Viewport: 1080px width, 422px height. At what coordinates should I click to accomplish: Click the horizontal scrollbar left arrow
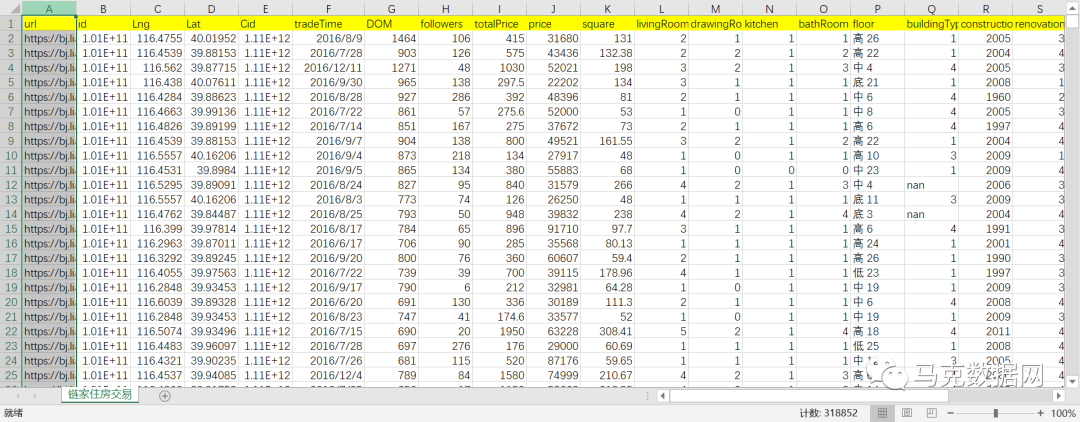tap(662, 396)
